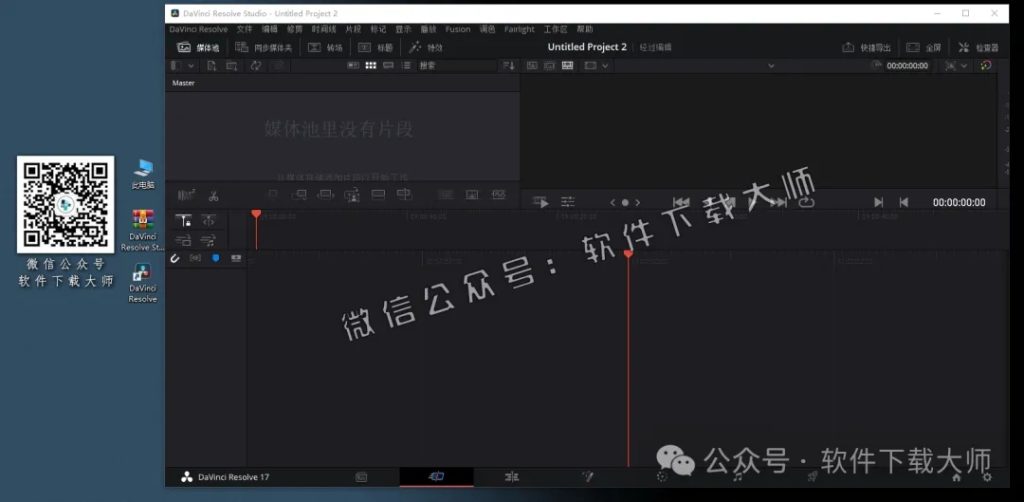The width and height of the screenshot is (1024, 502).
Task: Switch media pool to thumbnail grid view
Action: (x=371, y=65)
